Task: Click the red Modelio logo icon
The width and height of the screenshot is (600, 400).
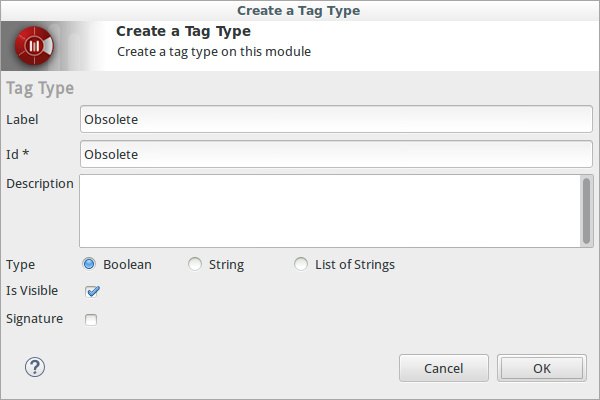Action: [36, 46]
